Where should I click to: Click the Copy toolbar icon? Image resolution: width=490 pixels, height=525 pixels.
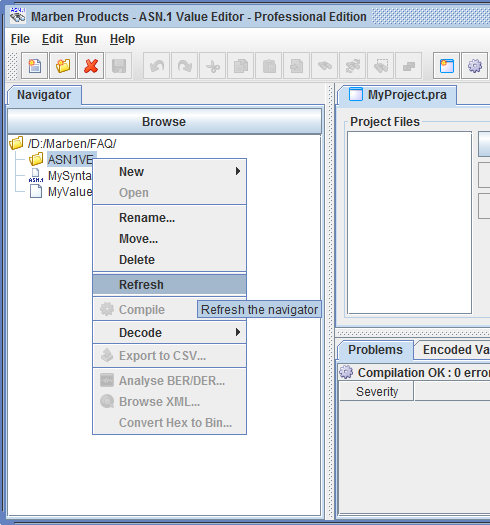click(x=240, y=66)
